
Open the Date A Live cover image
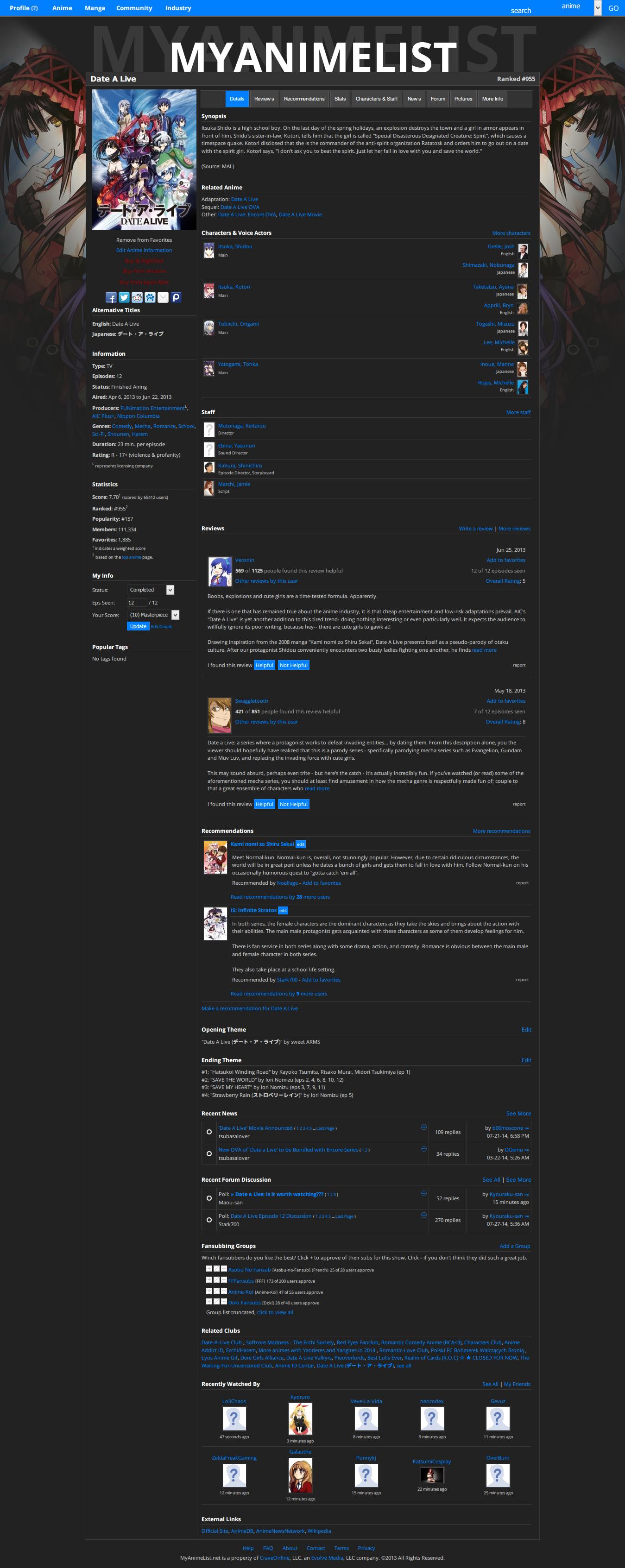(144, 159)
